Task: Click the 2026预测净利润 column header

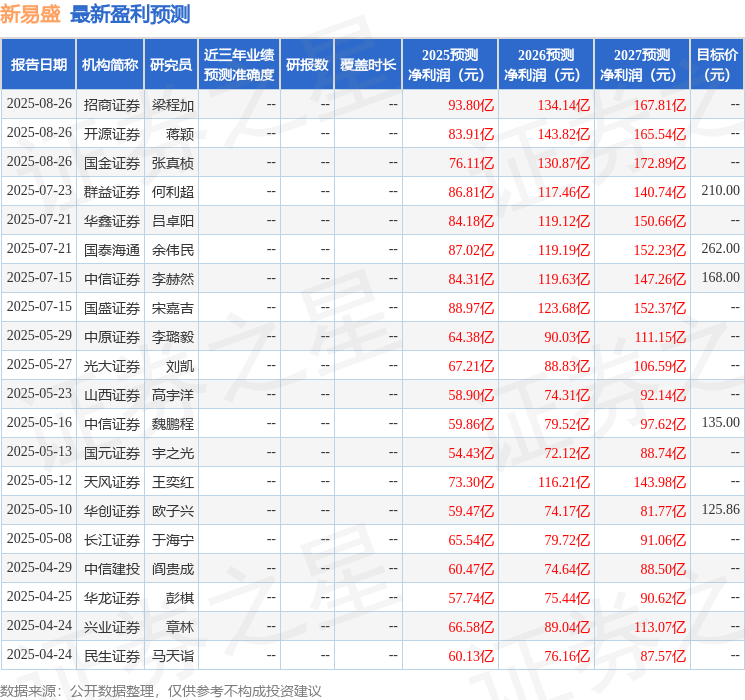Action: pyautogui.click(x=546, y=65)
